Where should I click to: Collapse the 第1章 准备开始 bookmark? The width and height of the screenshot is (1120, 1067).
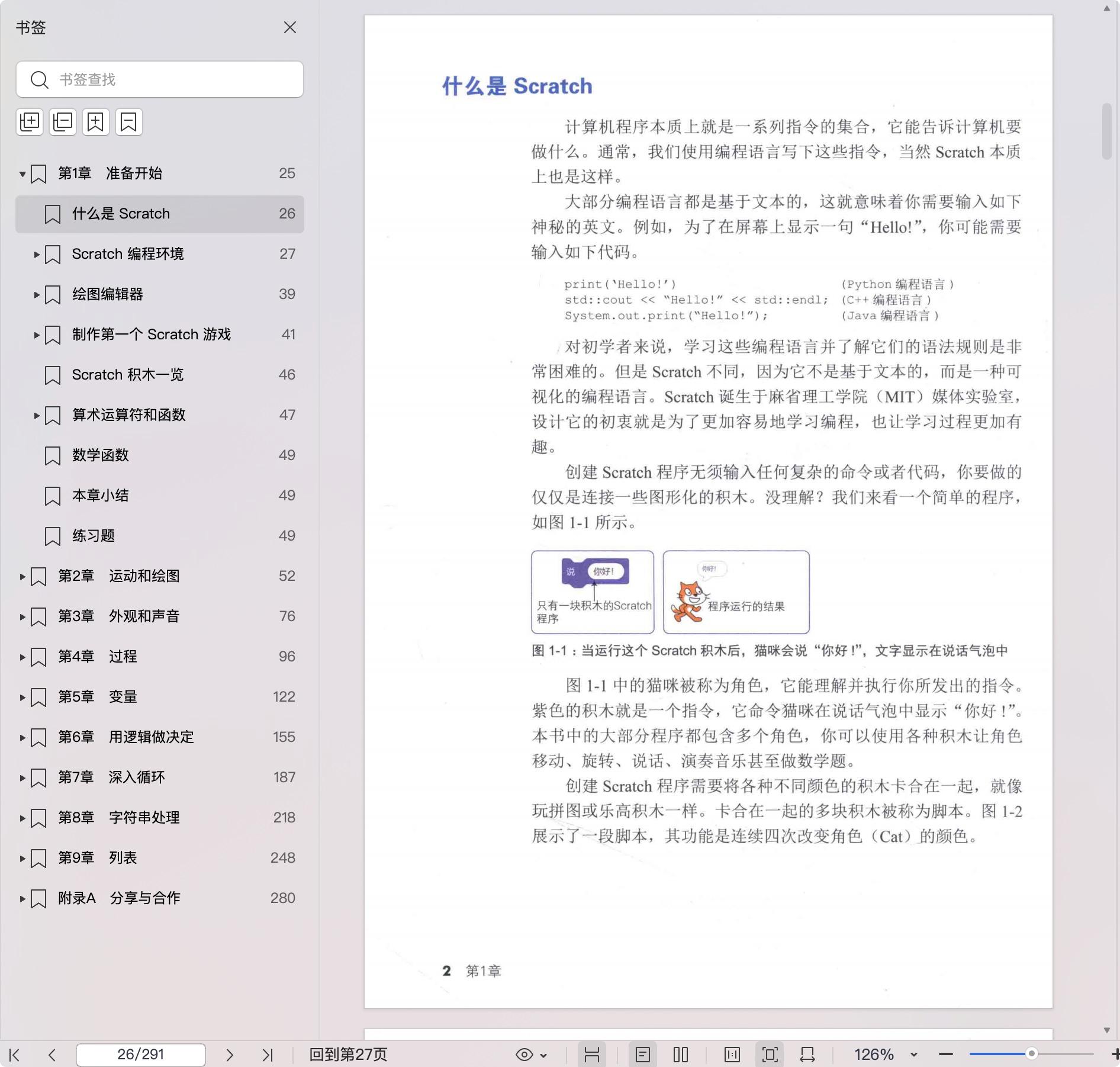[22, 173]
